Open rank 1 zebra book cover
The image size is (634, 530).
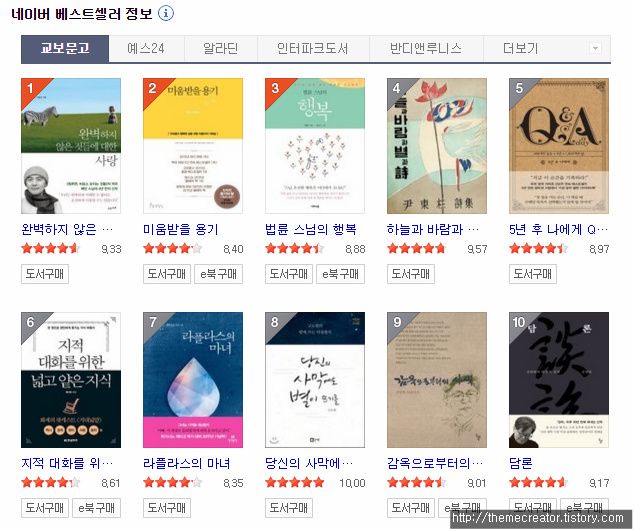(71, 146)
